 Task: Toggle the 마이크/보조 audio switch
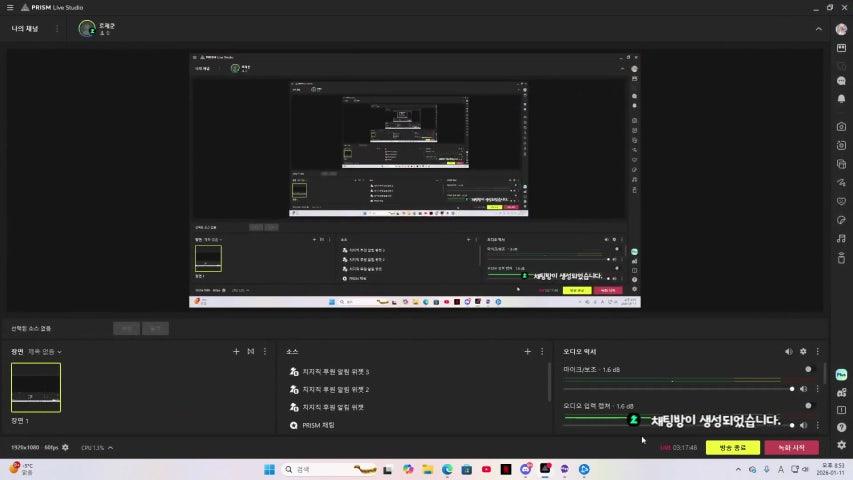point(808,370)
